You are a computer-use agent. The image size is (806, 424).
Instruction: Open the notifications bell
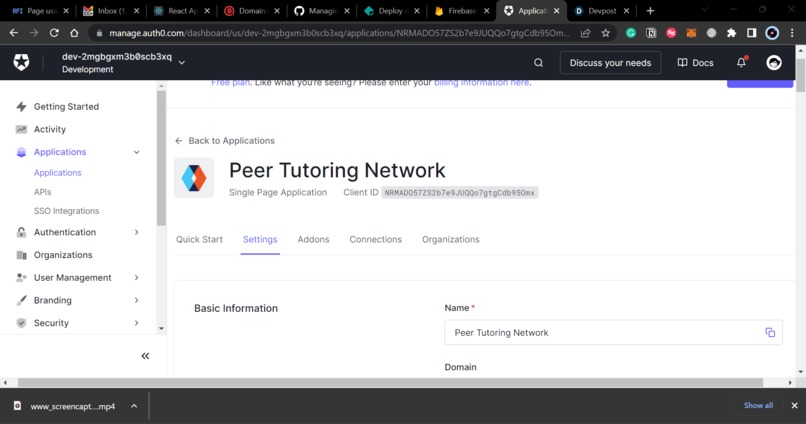click(x=741, y=62)
